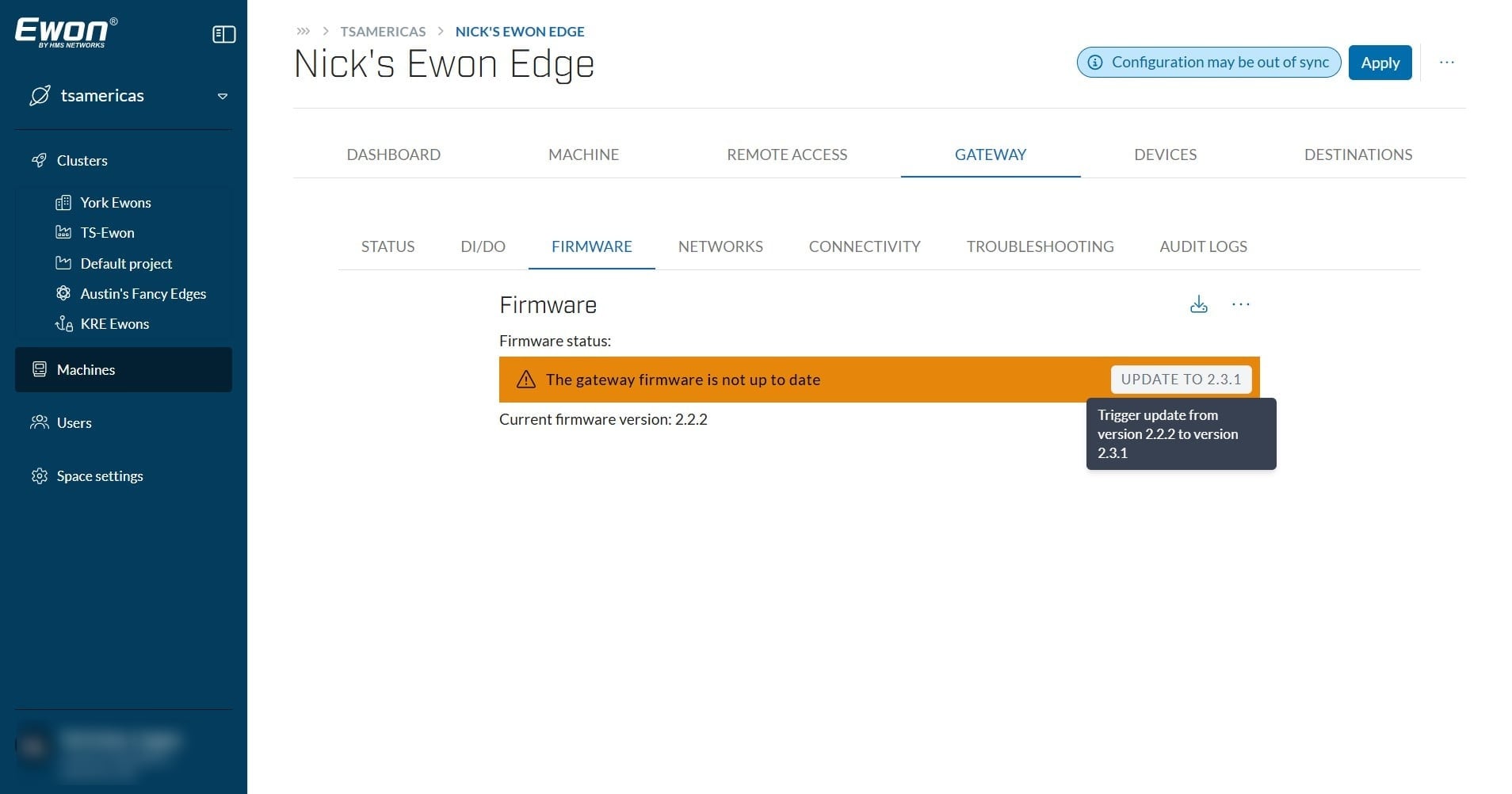Click the Users people icon
The height and width of the screenshot is (794, 1512).
click(40, 422)
